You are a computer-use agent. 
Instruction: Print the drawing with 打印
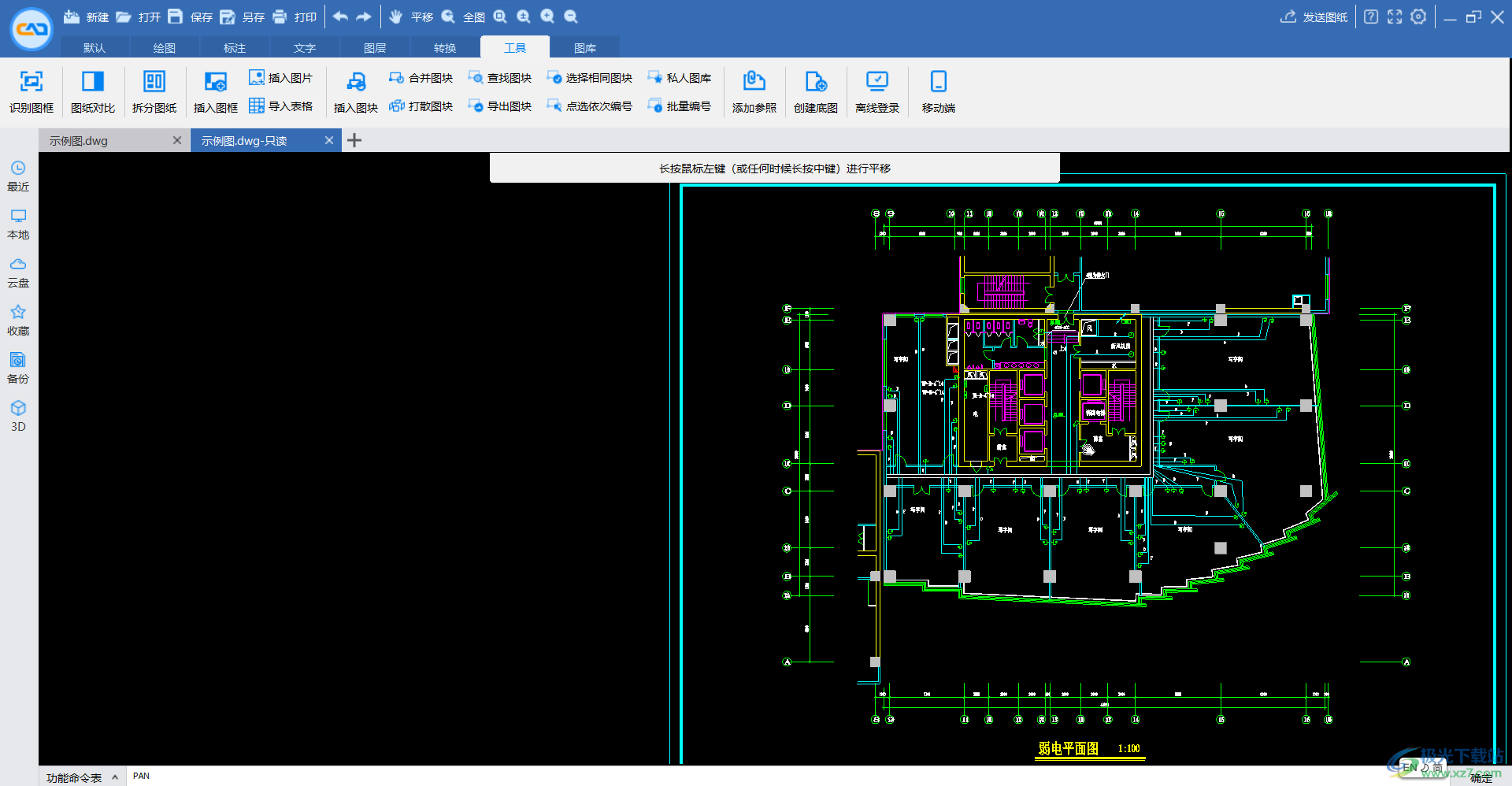click(x=294, y=17)
